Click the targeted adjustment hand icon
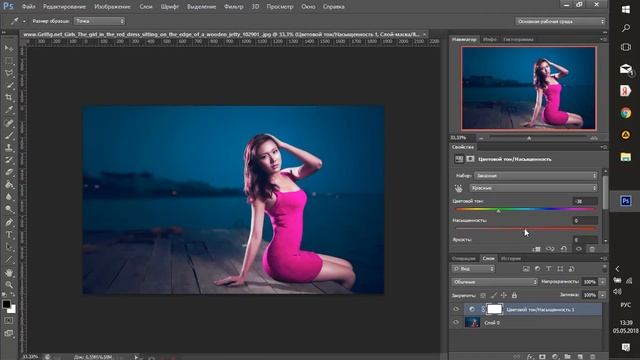 click(x=459, y=188)
